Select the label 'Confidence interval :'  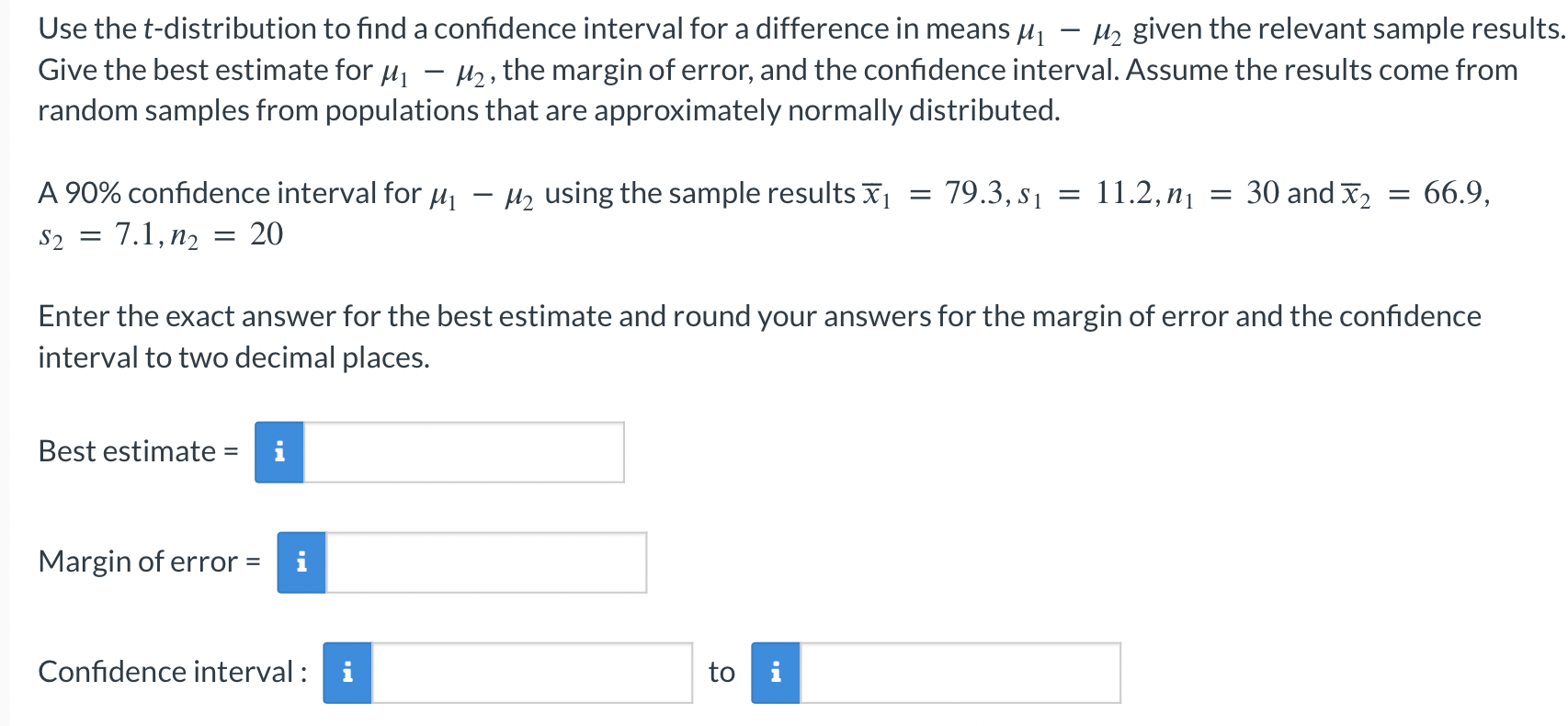[172, 672]
